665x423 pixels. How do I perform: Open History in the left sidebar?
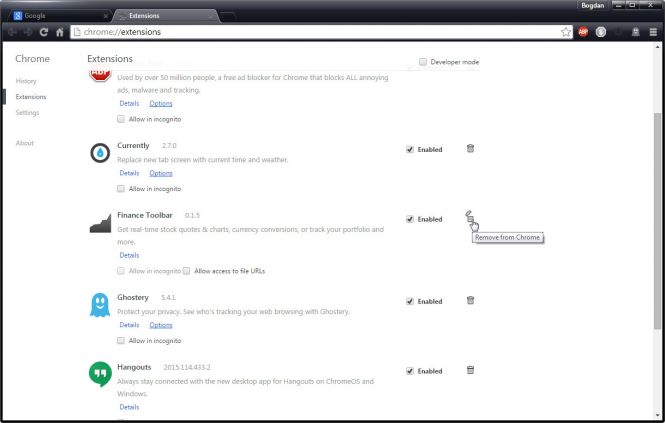[26, 81]
